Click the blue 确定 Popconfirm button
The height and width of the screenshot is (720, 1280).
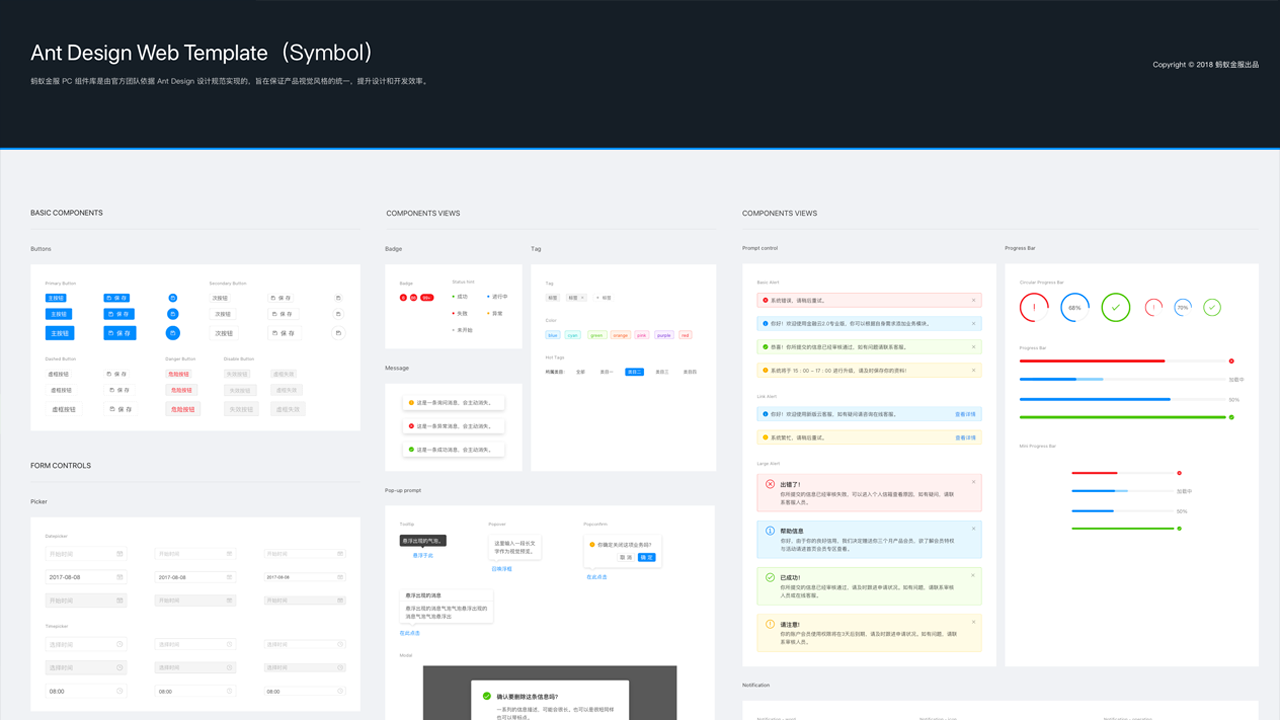[x=647, y=557]
